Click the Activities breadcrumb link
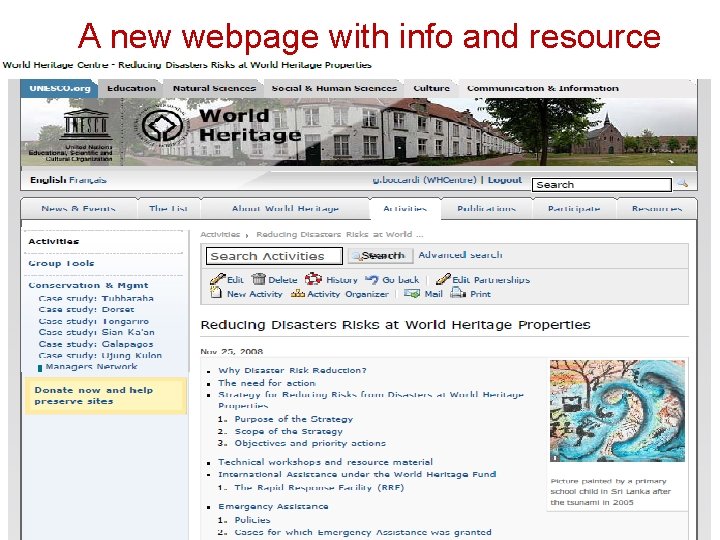The image size is (720, 540). pos(220,234)
